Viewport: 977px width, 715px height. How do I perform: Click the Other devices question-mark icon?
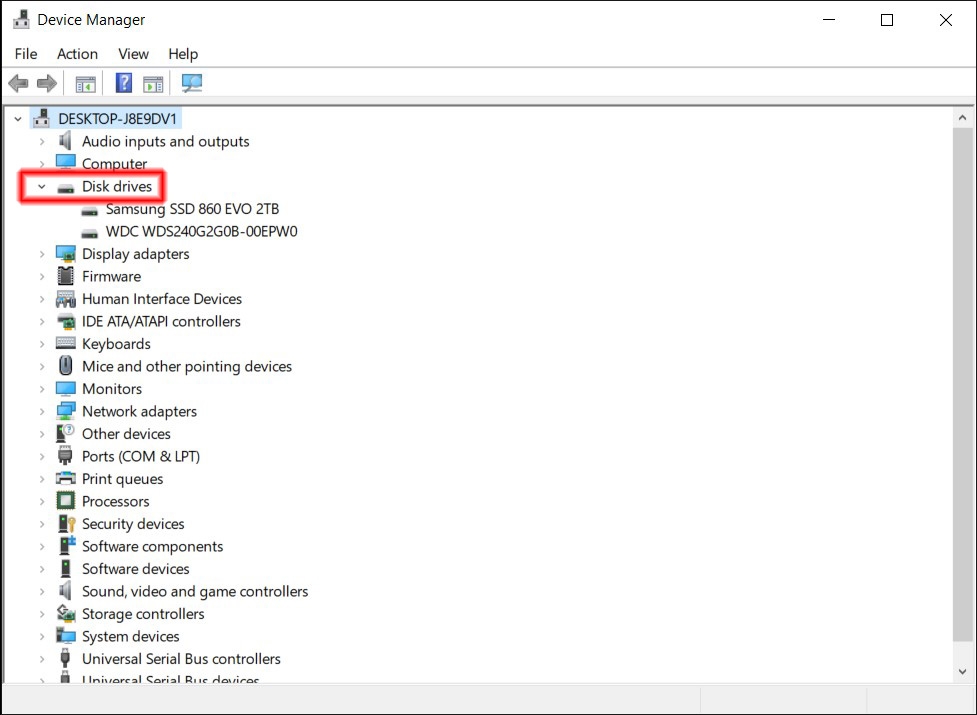(x=65, y=433)
